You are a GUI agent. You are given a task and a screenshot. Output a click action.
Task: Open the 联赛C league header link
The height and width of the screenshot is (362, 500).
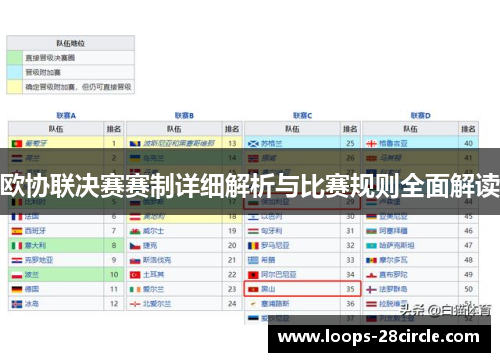[x=302, y=116]
